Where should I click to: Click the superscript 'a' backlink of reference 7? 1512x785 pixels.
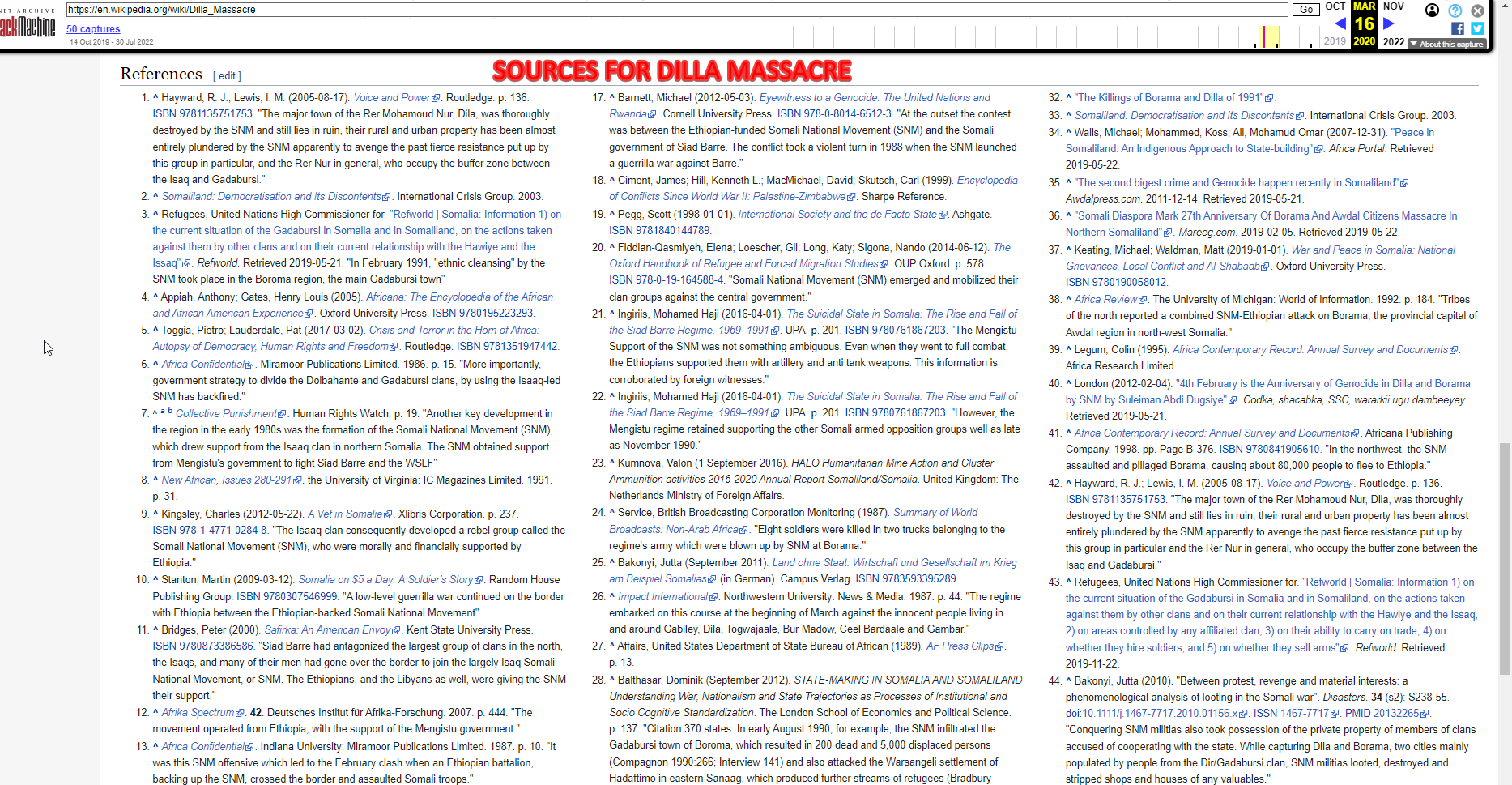[x=163, y=412]
